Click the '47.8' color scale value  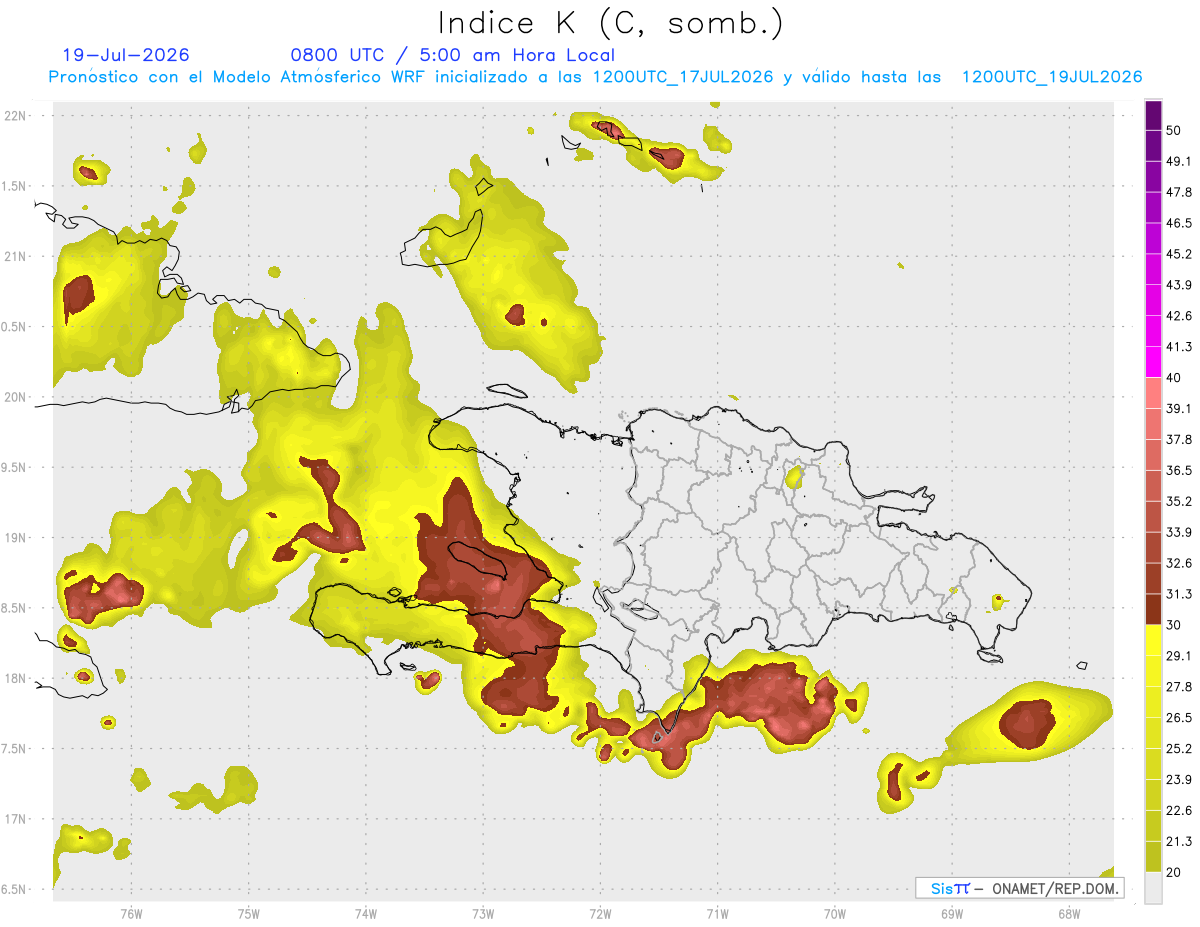[1179, 192]
